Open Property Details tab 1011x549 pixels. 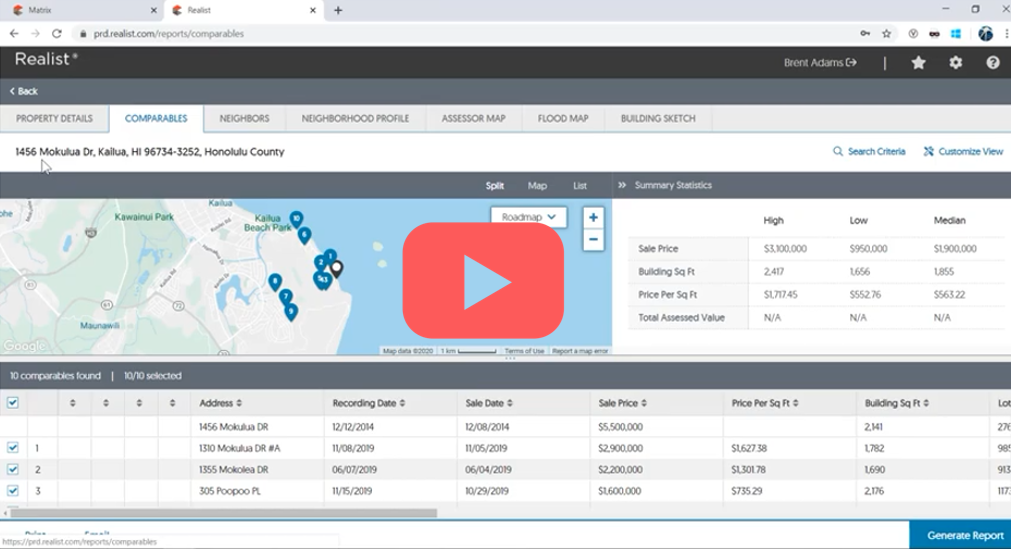tap(54, 119)
